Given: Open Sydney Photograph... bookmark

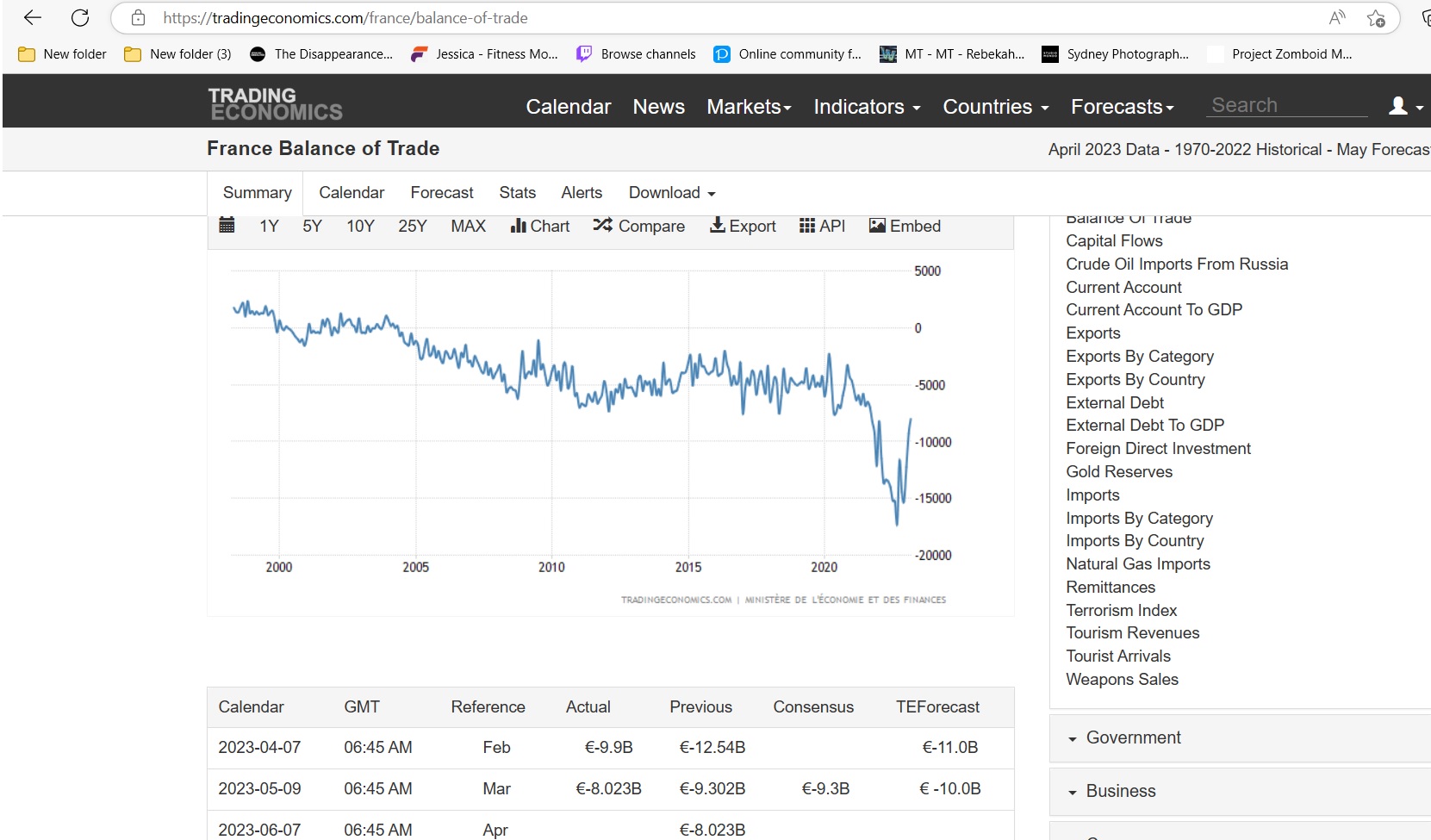Looking at the screenshot, I should point(1116,53).
